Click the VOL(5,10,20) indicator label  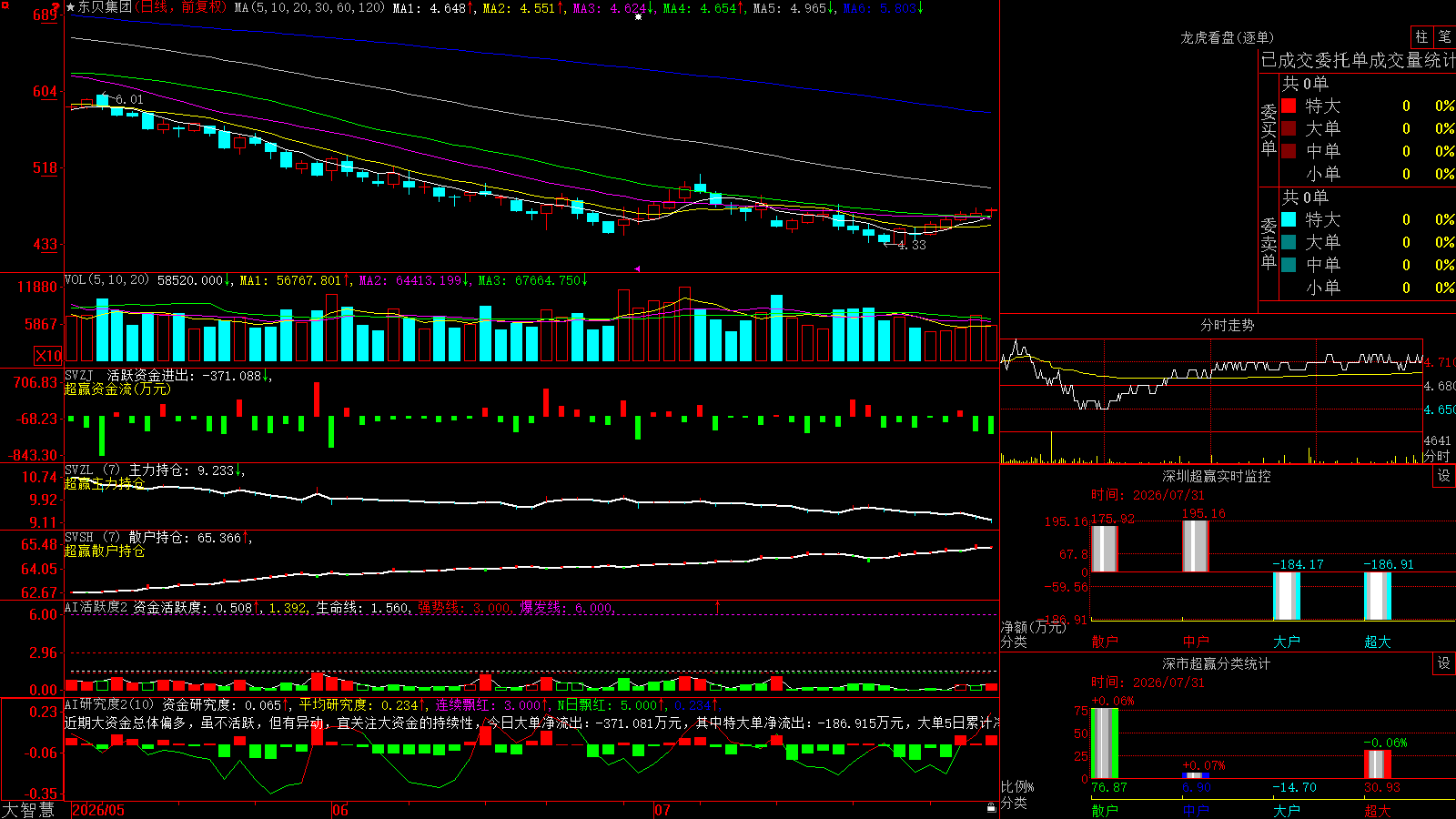106,279
